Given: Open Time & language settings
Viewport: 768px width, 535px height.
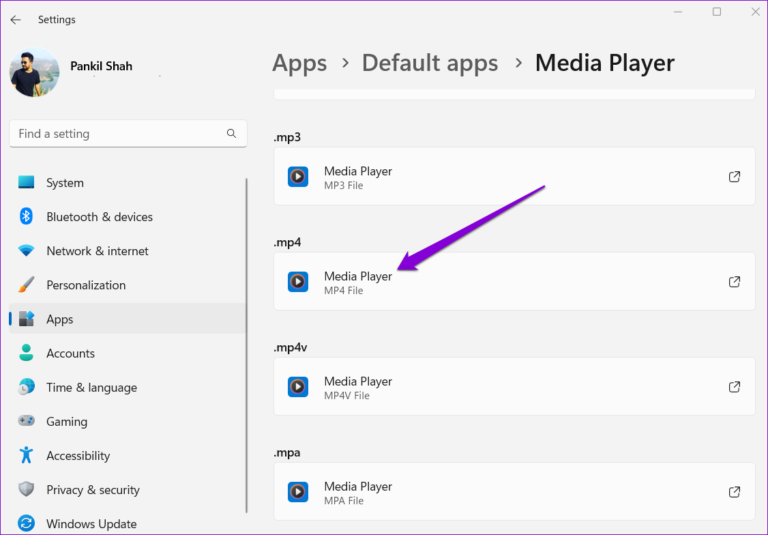Looking at the screenshot, I should (x=127, y=387).
